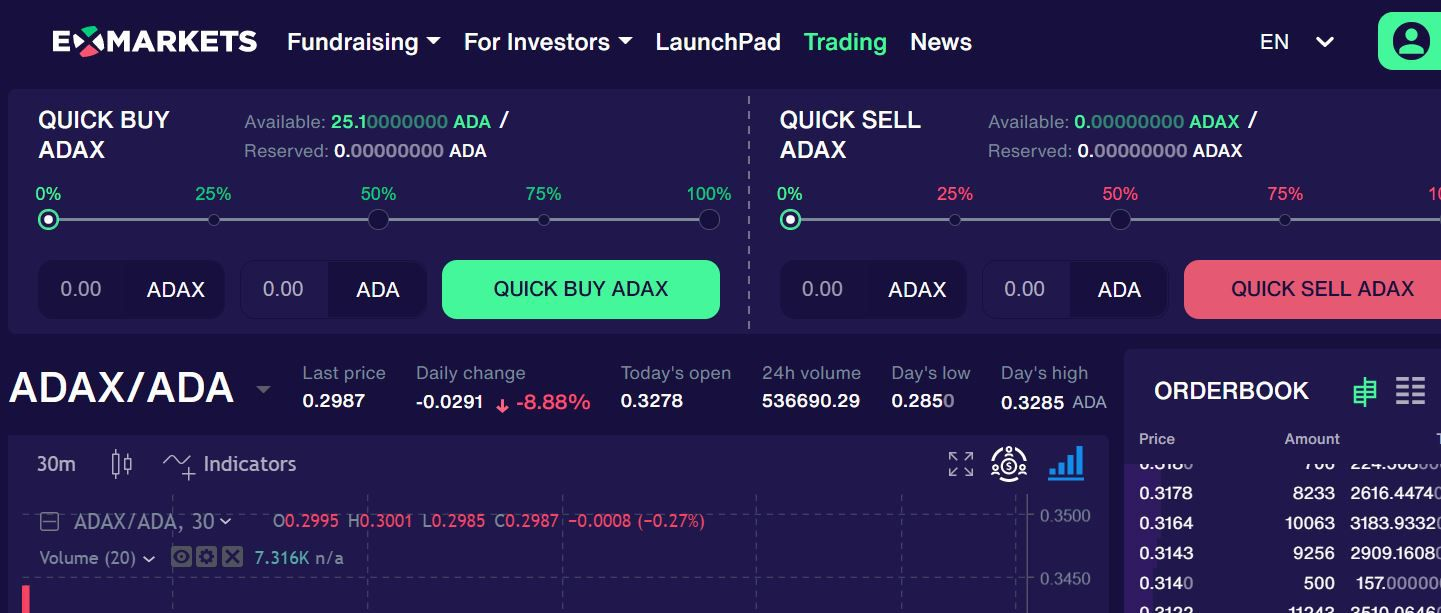Click the market depth dollar icon
The height and width of the screenshot is (613, 1441).
point(1009,464)
